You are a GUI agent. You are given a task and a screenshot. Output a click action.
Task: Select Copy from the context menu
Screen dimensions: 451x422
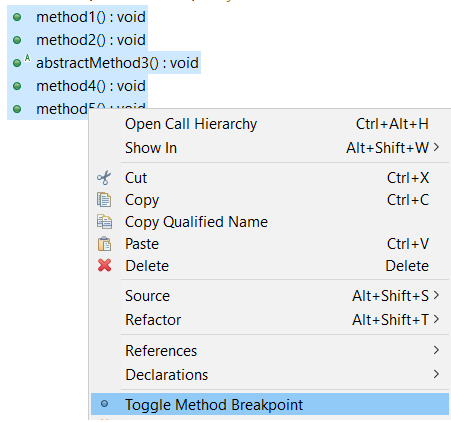270,200
